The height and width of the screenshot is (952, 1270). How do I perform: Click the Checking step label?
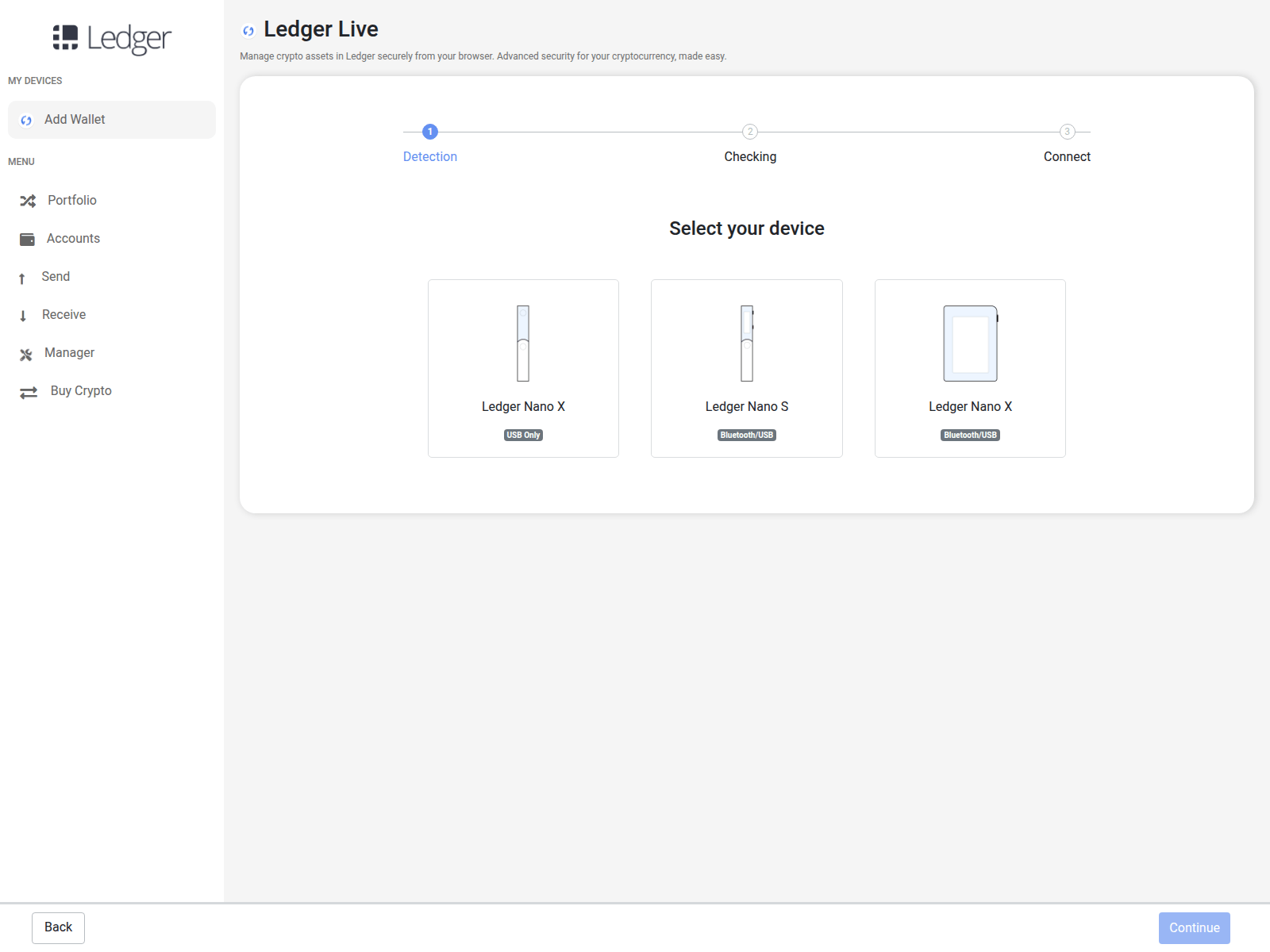(x=750, y=157)
